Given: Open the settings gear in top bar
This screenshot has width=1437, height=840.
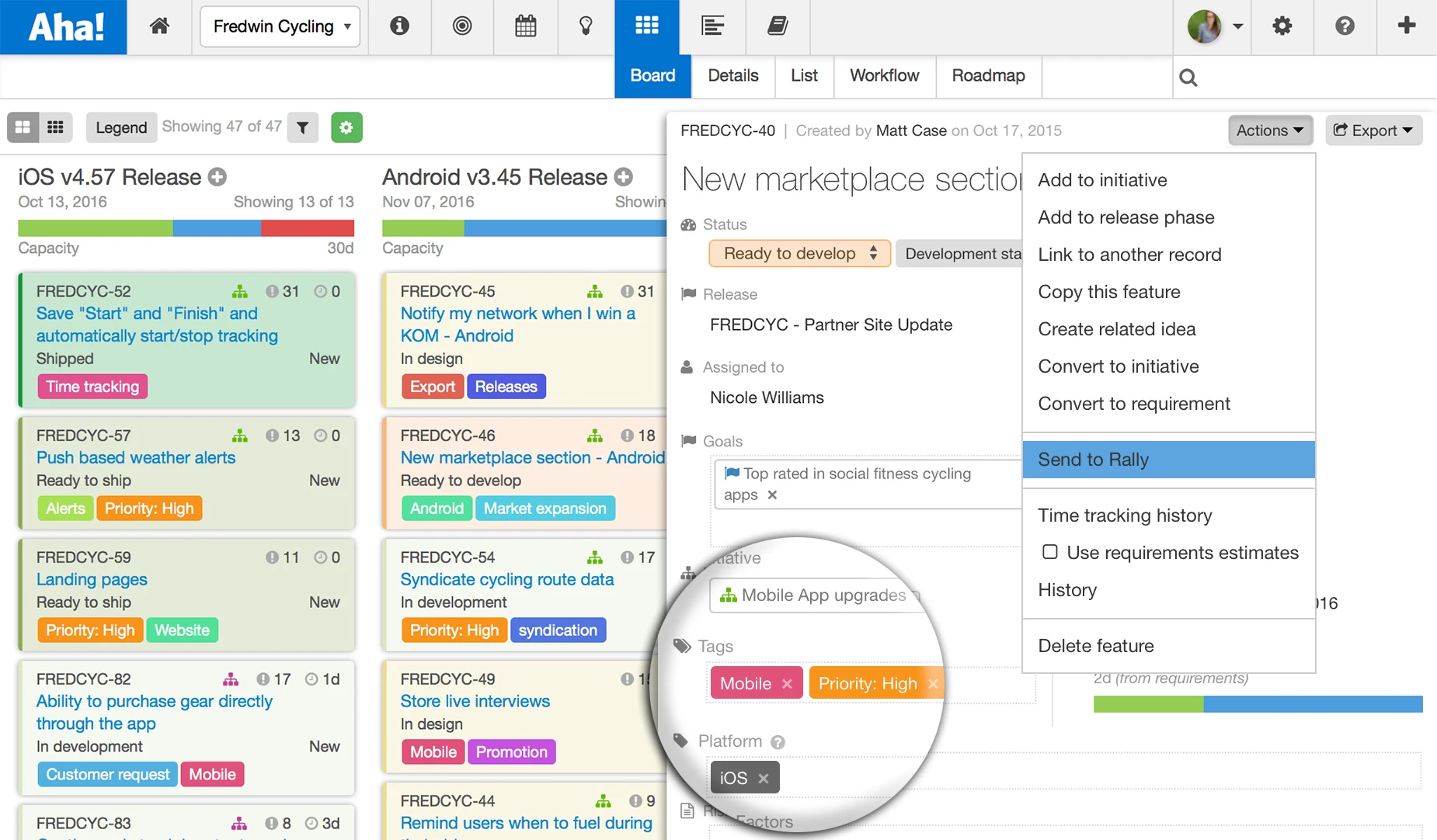Looking at the screenshot, I should (x=1282, y=26).
